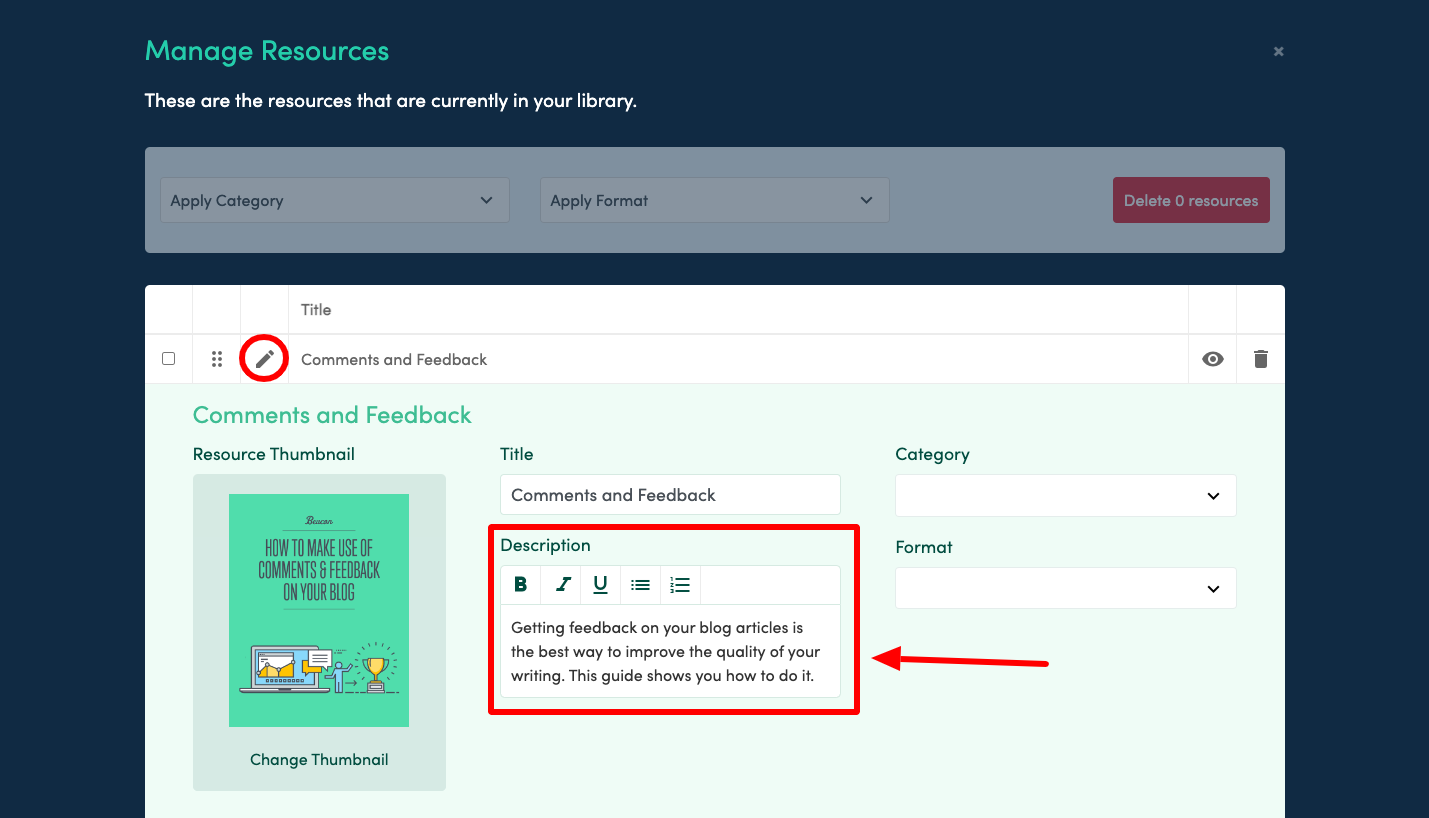The image size is (1429, 818).
Task: Click the Underline icon in the Description editor
Action: coord(600,584)
